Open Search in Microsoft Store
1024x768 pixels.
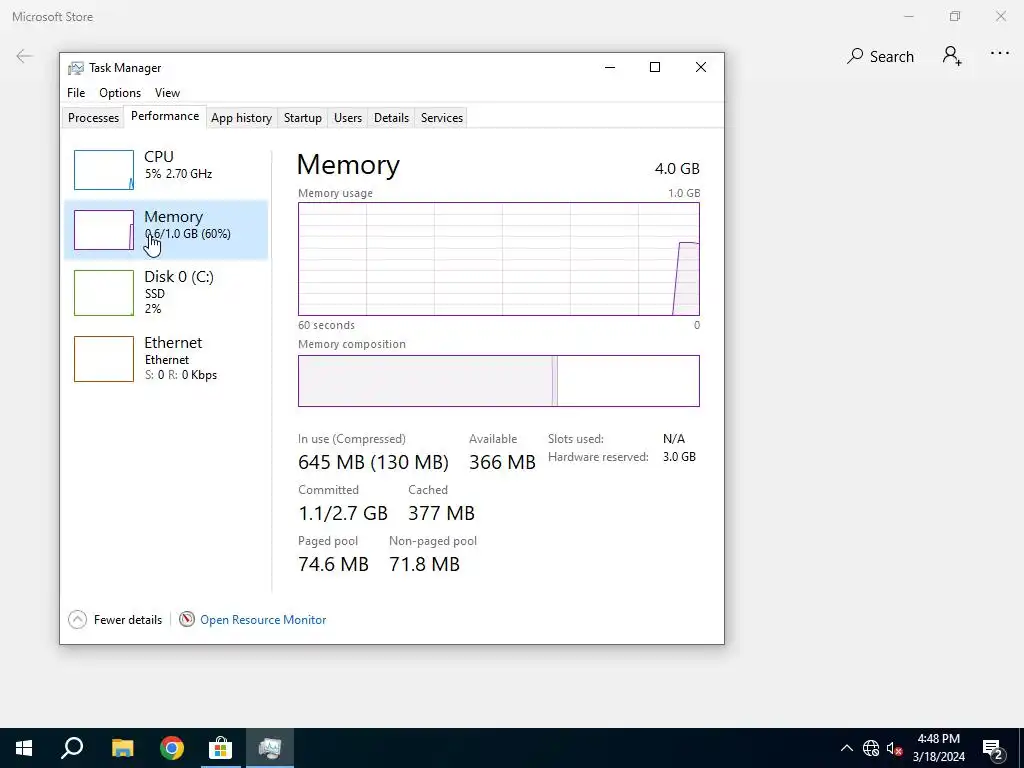tap(880, 57)
